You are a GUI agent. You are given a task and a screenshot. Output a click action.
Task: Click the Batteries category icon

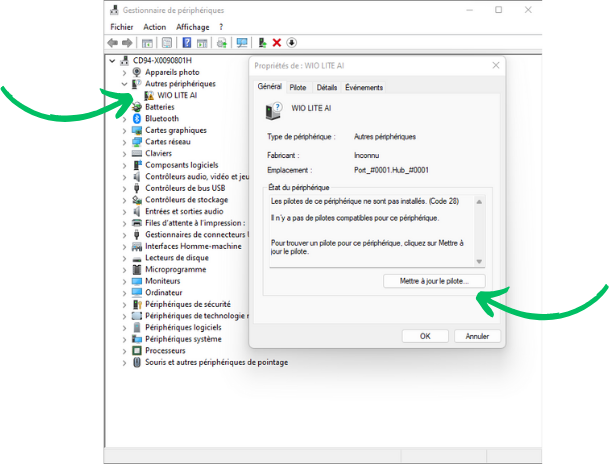(x=137, y=107)
